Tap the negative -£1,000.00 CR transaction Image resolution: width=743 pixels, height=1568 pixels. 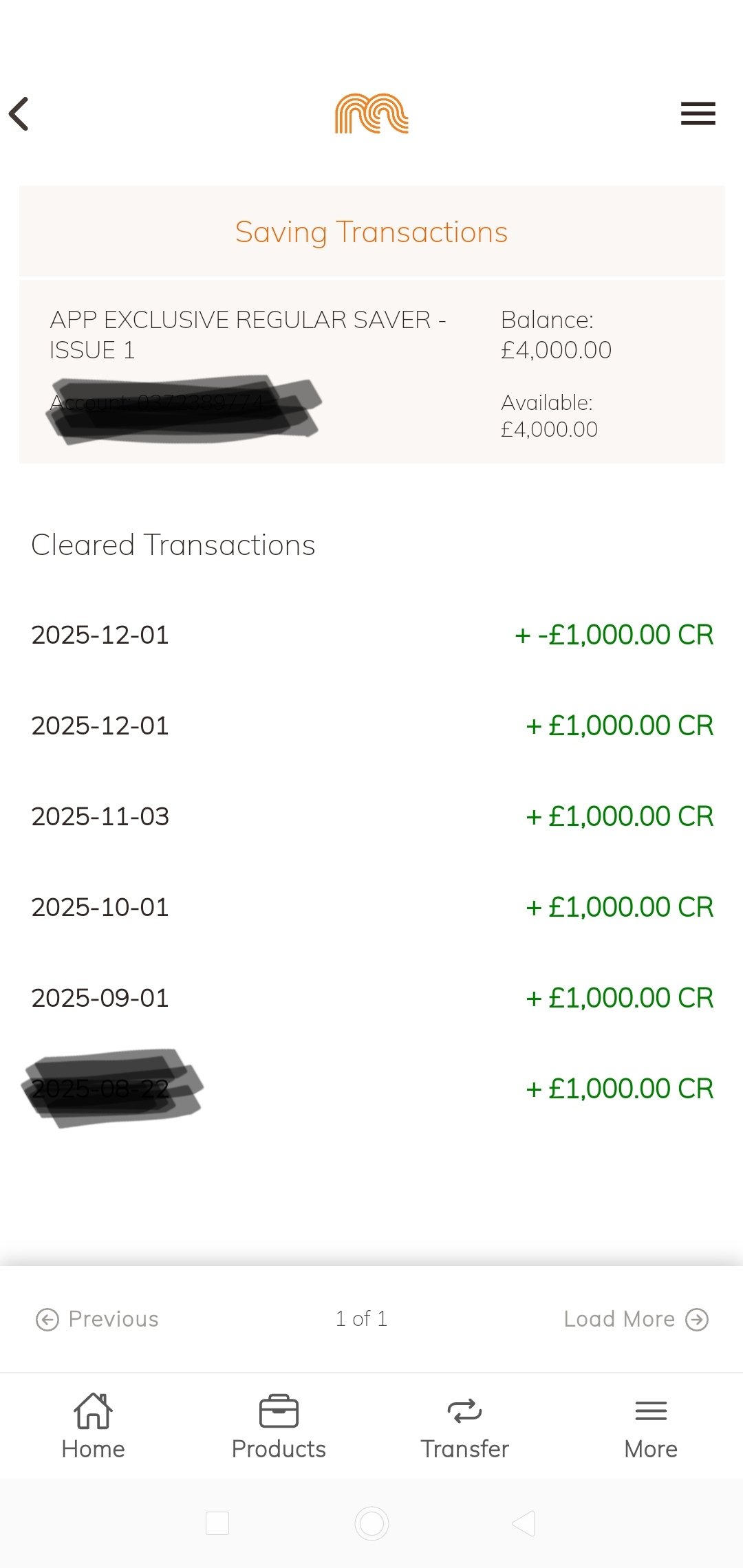tap(614, 635)
